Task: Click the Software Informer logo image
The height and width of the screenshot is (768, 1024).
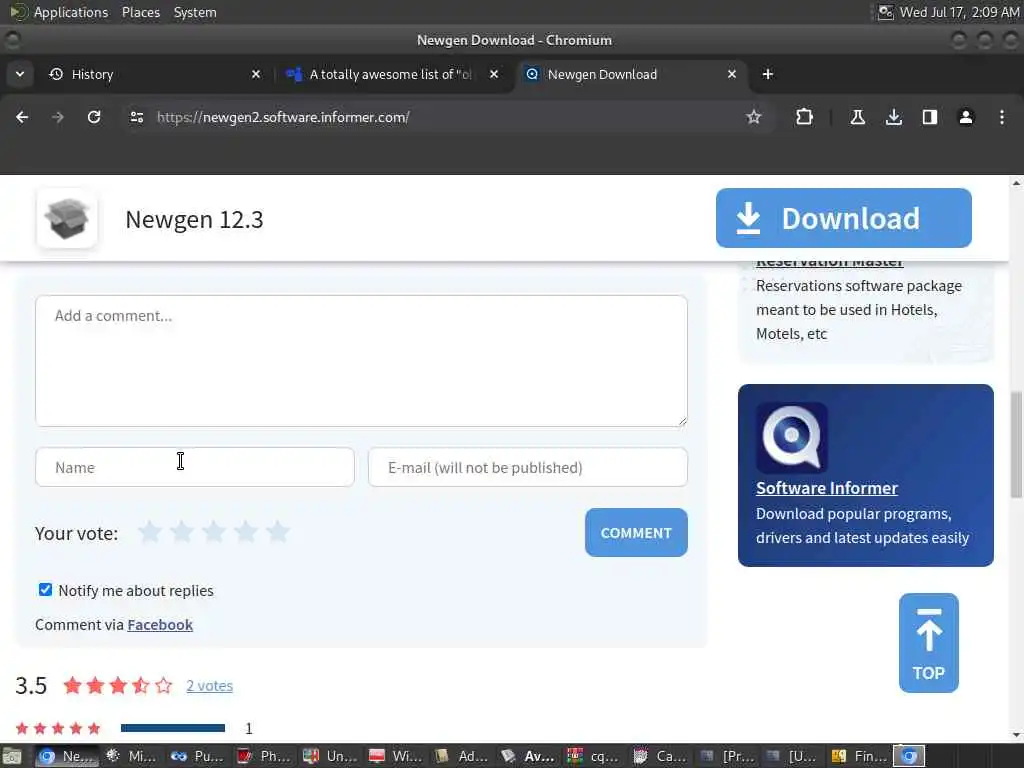Action: click(792, 438)
